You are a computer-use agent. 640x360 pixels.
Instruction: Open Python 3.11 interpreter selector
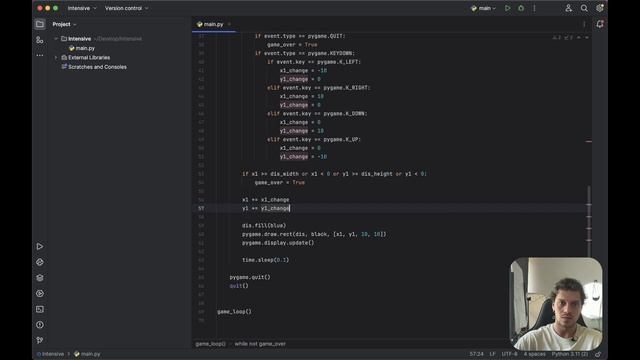pos(570,354)
